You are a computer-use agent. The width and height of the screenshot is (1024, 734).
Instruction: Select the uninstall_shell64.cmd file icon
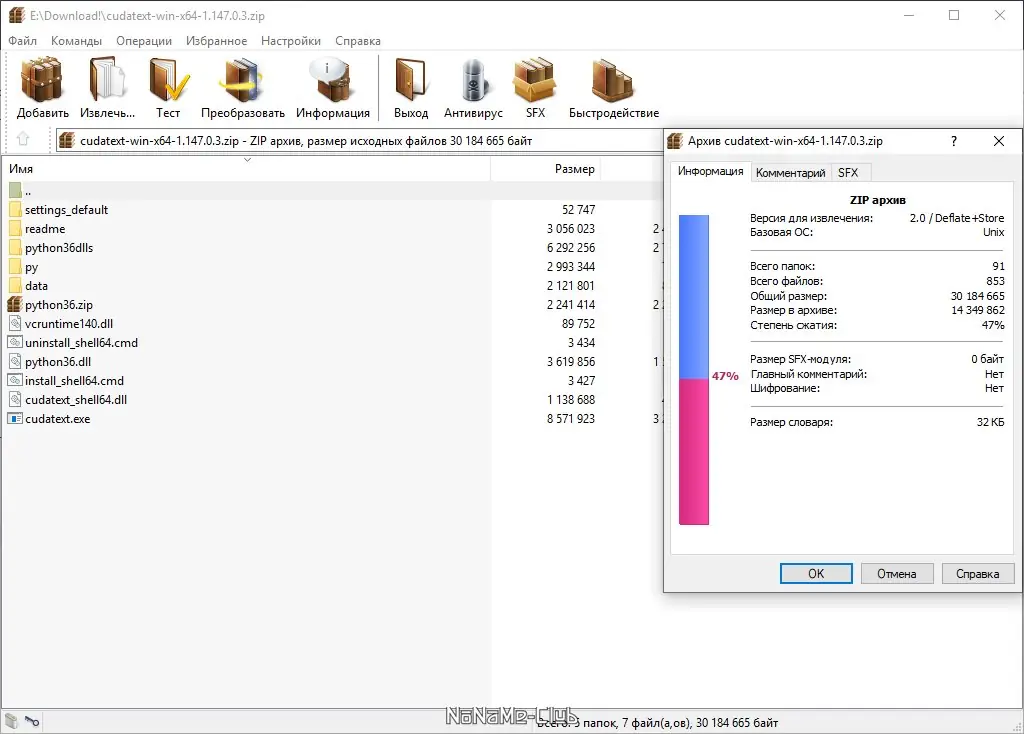tap(15, 342)
